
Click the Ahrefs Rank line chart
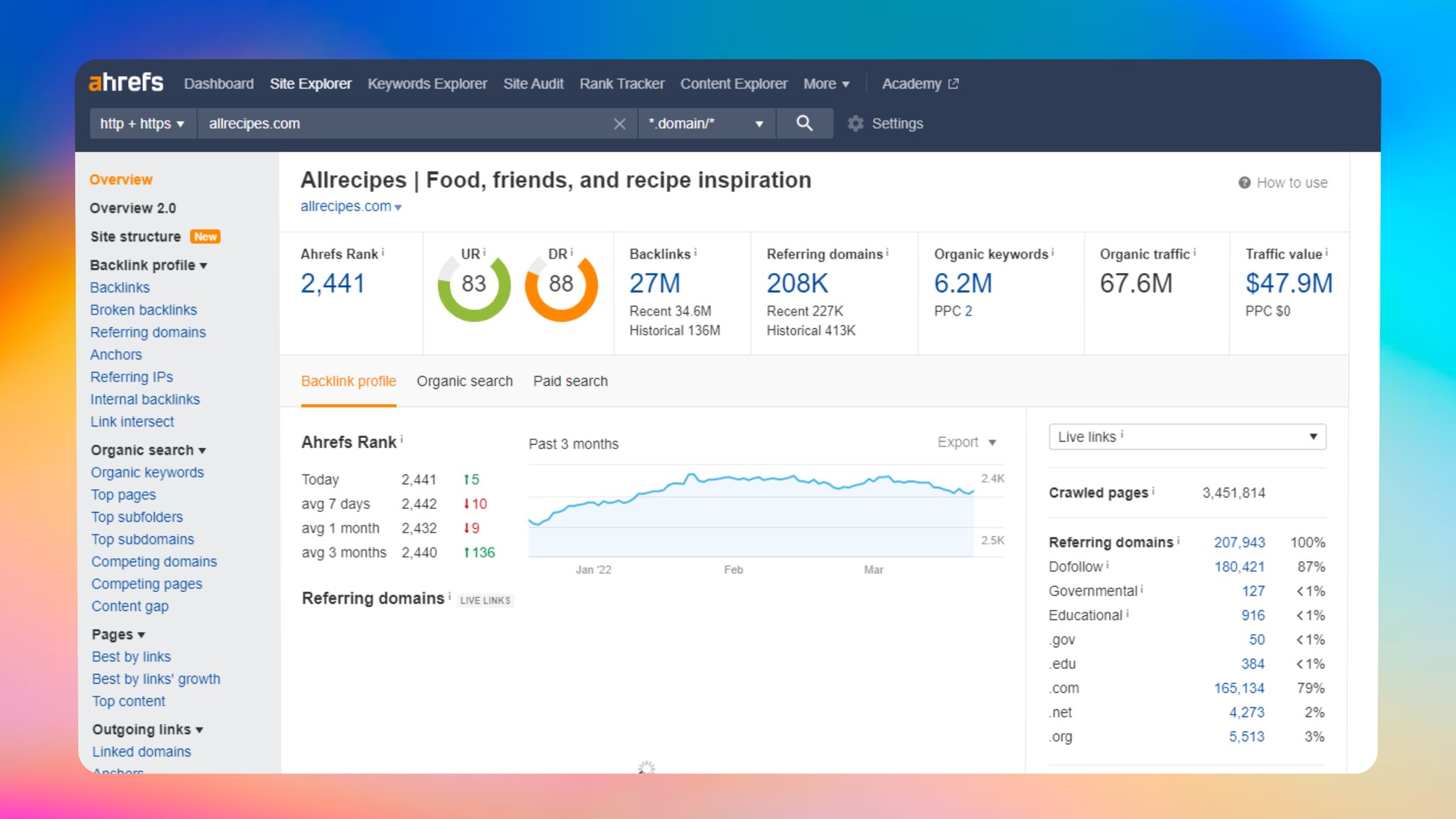[751, 512]
